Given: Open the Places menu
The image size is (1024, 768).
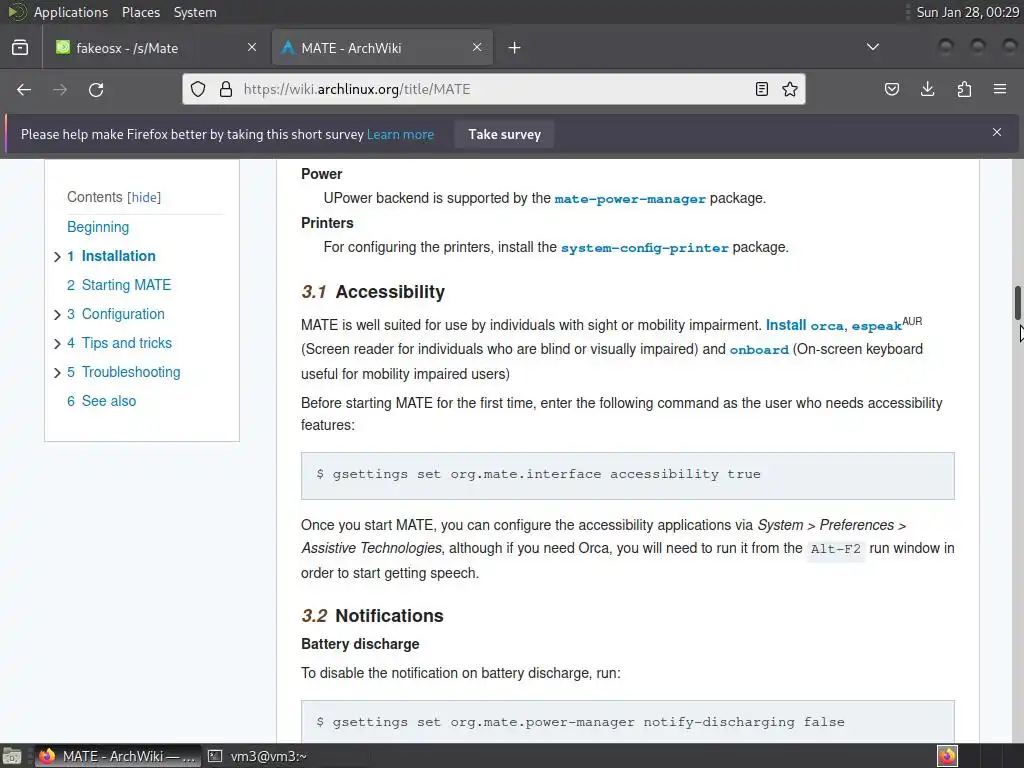Looking at the screenshot, I should click(x=140, y=12).
